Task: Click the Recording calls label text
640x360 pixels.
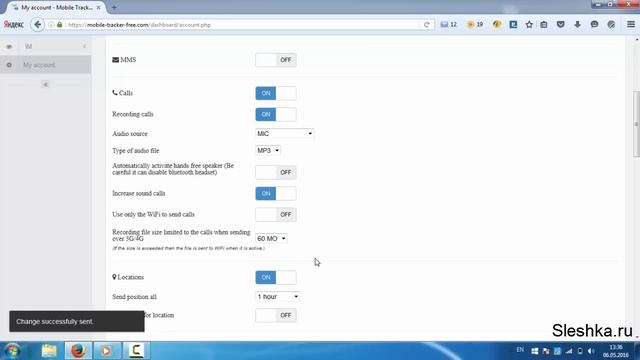Action: [133, 114]
